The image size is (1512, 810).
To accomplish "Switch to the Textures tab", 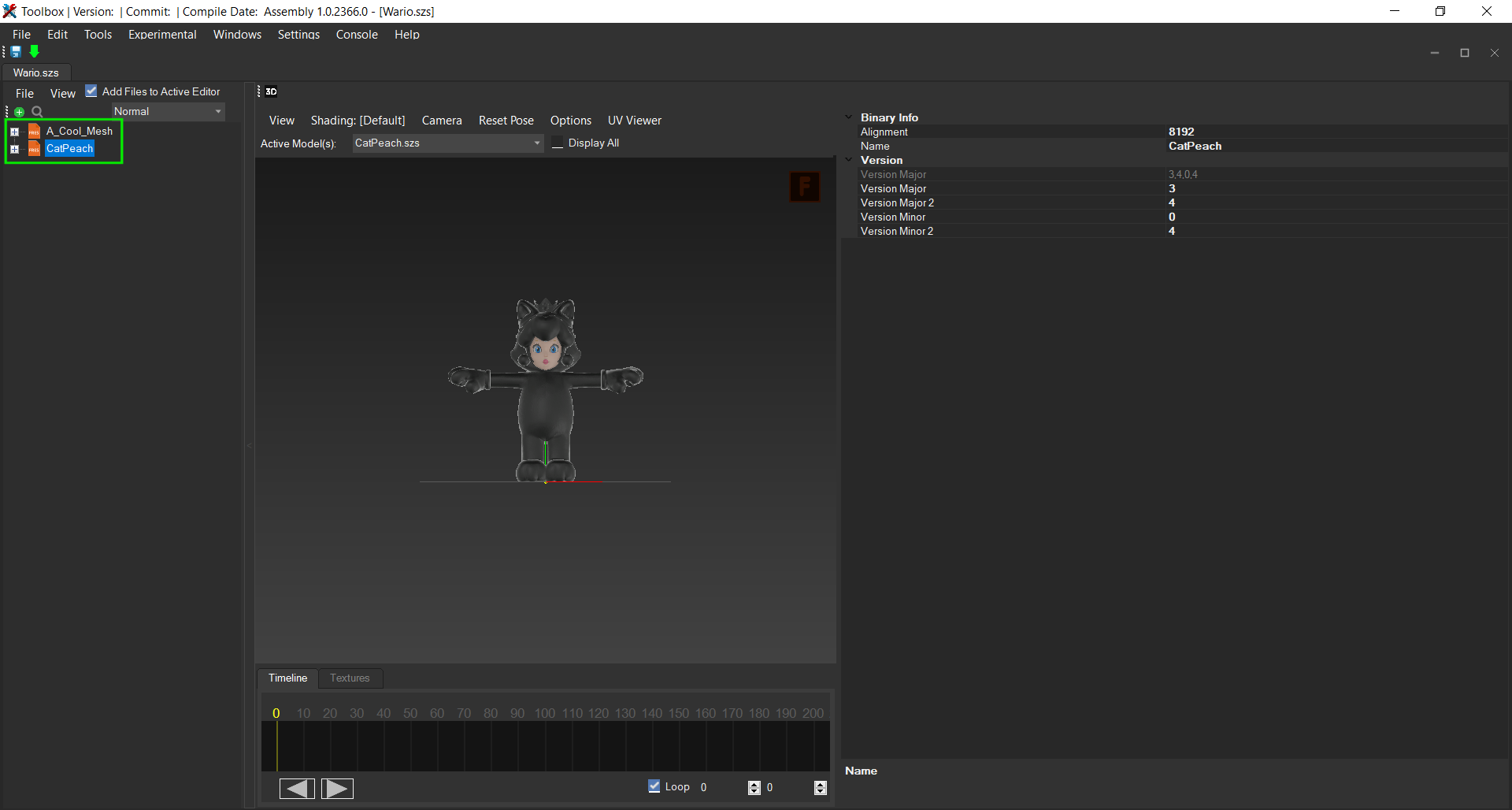I will tap(350, 678).
